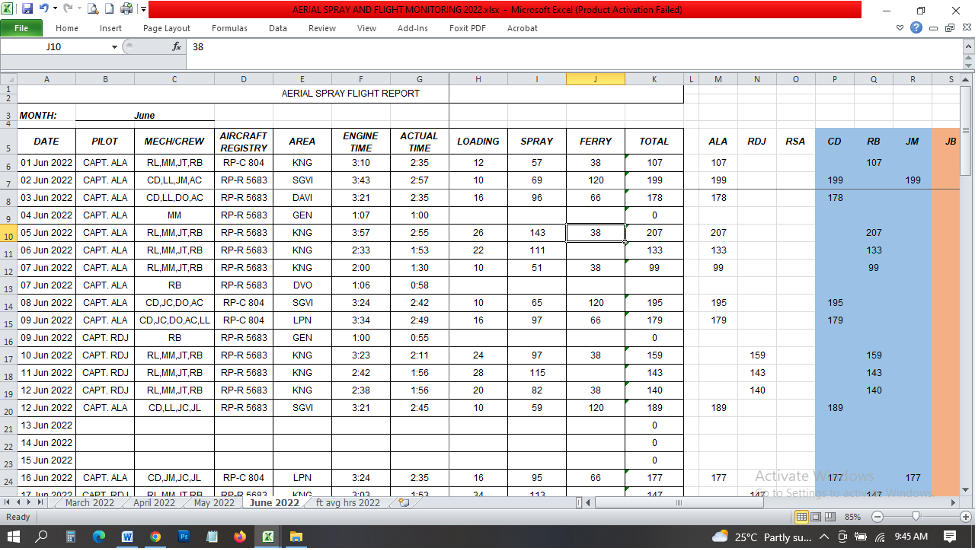
Task: Open the Name Box dropdown arrow
Action: [x=115, y=47]
